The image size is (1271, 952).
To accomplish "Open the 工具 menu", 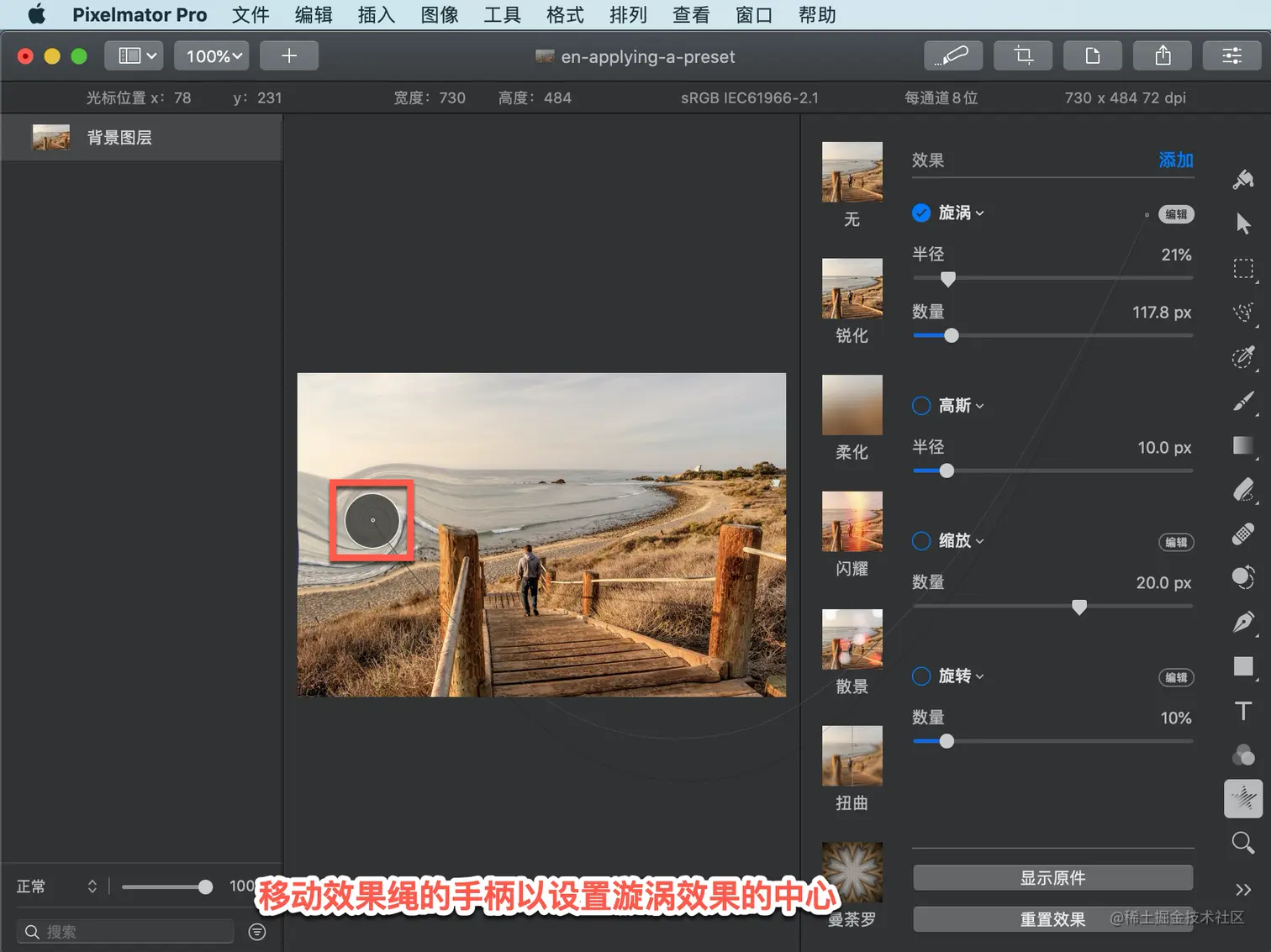I will click(x=503, y=14).
